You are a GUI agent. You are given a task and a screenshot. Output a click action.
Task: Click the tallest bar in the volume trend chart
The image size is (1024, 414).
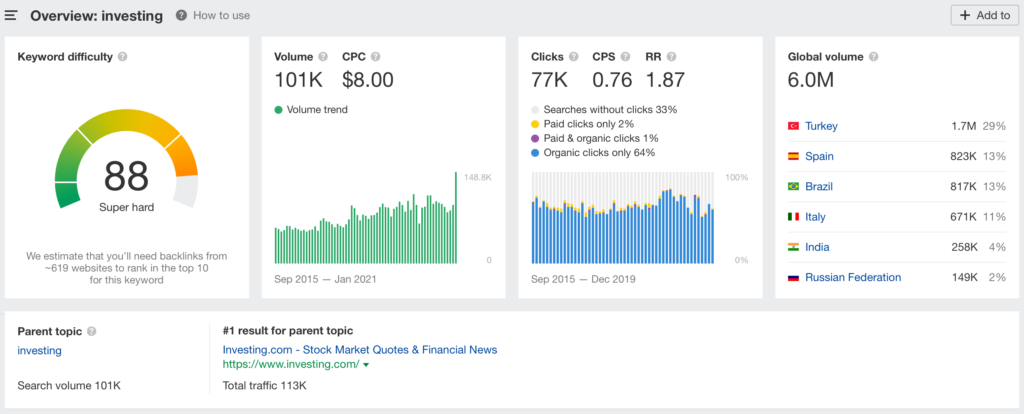[455, 218]
